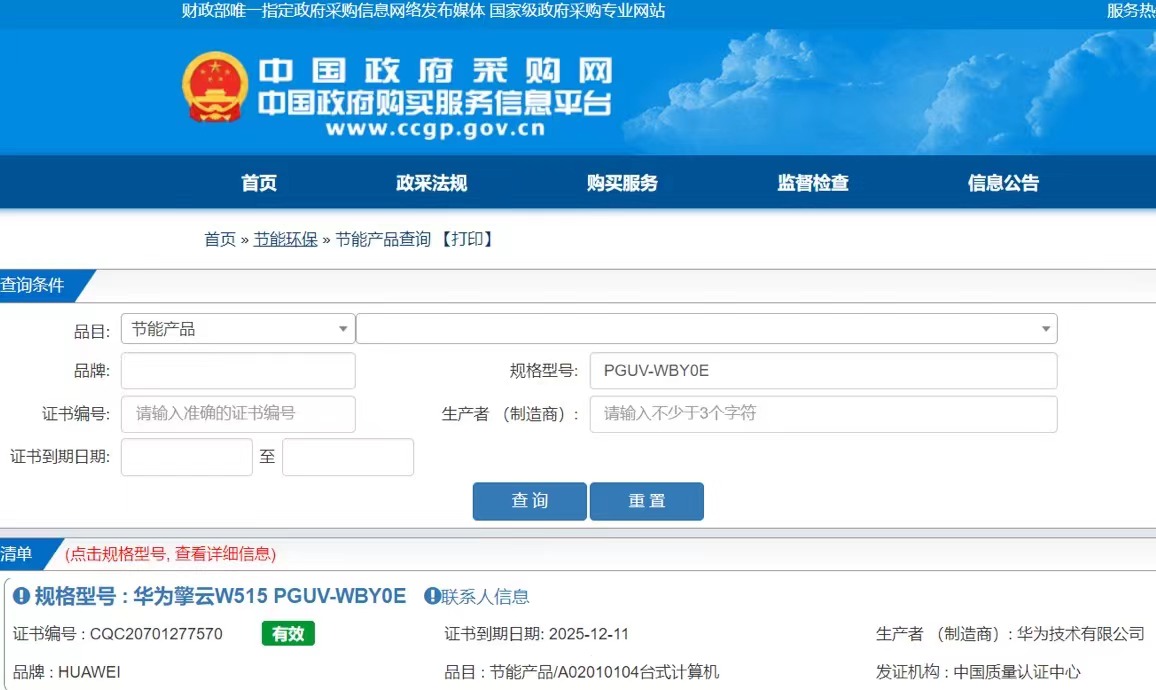Select the 证书编号 CQC20701277570 text
Viewport: 1156px width, 690px height.
coord(118,634)
